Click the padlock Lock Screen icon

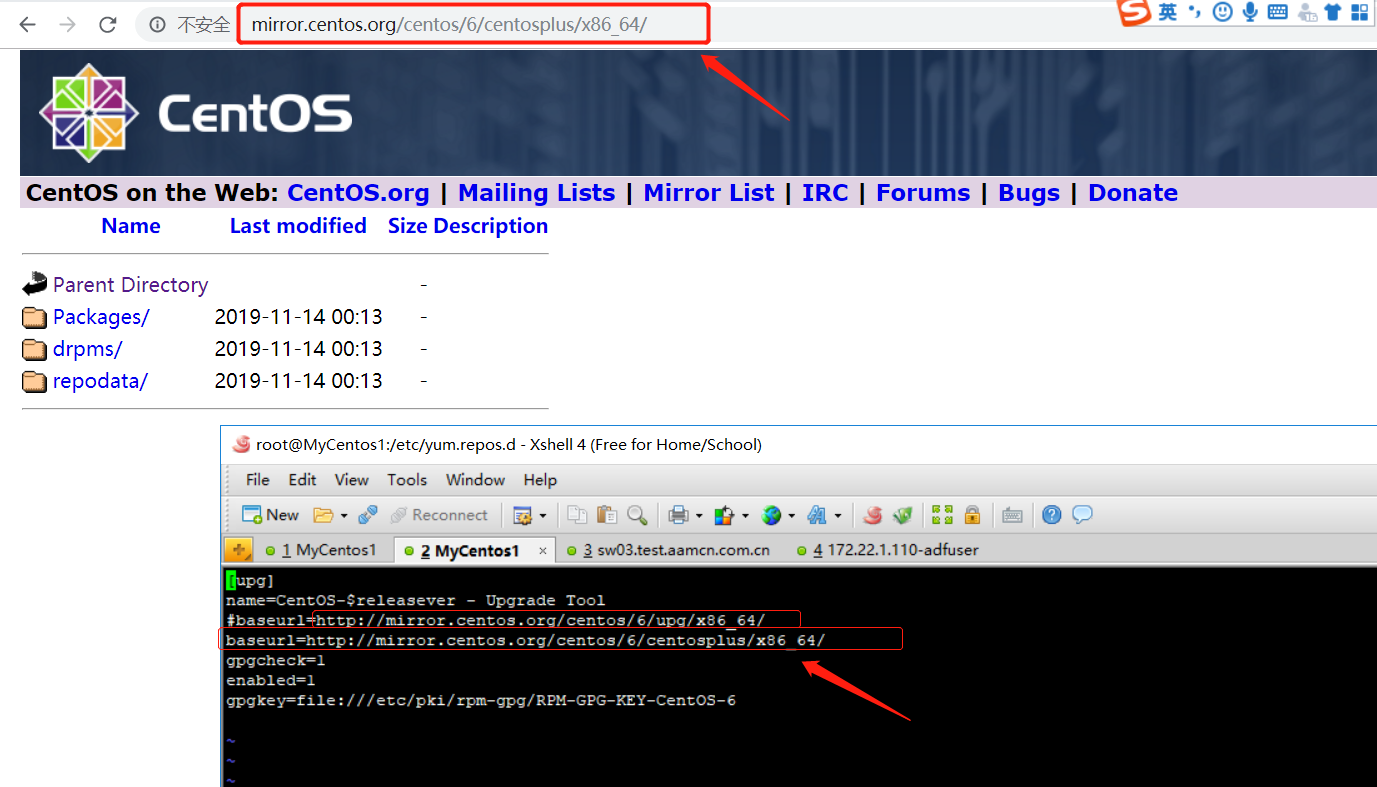[972, 515]
